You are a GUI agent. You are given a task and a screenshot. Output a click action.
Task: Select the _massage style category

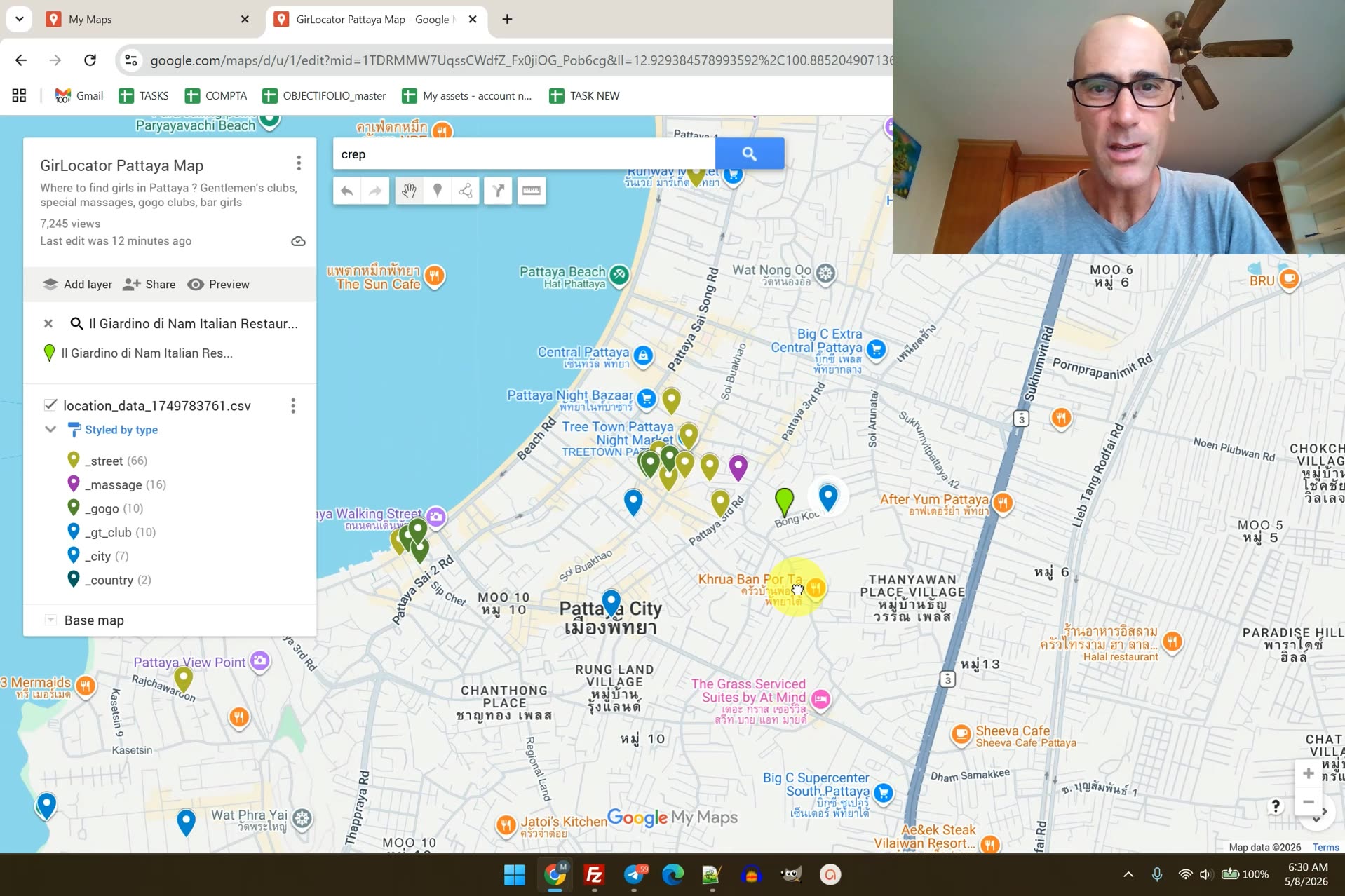click(116, 484)
